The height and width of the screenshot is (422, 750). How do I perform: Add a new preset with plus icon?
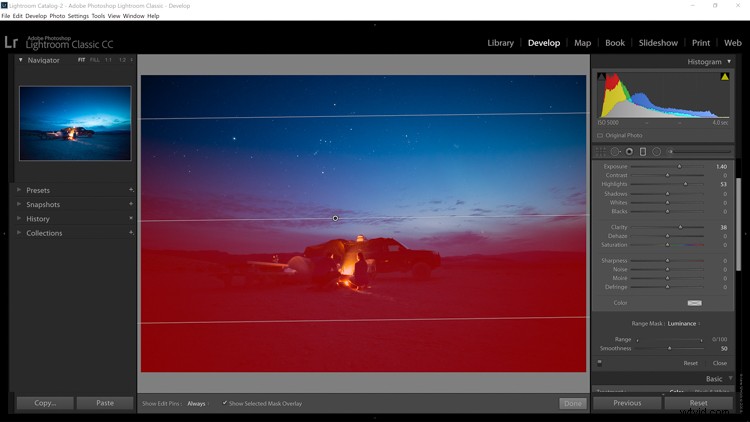131,190
